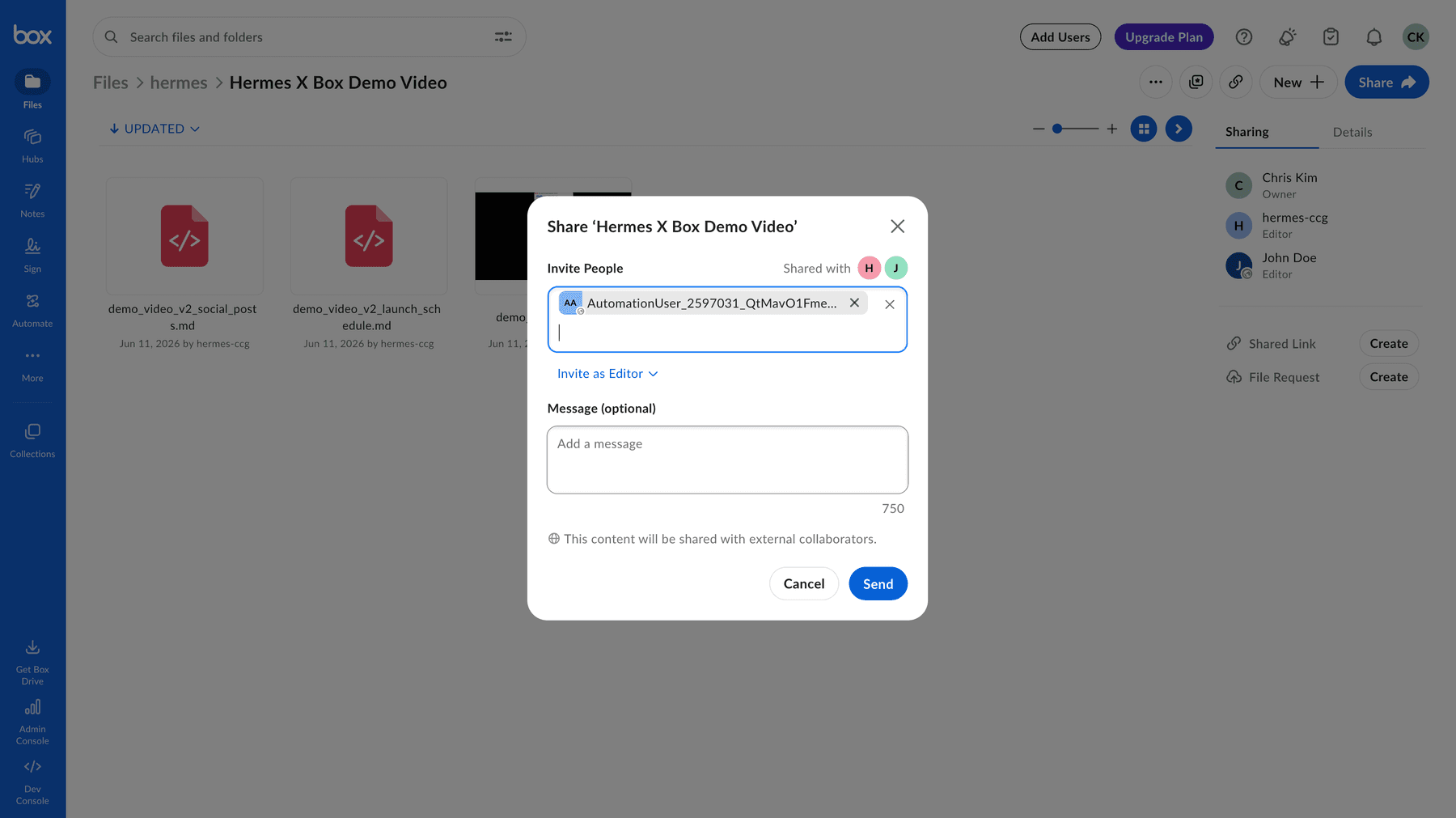Image resolution: width=1456 pixels, height=818 pixels.
Task: Switch to the Sharing tab
Action: (1246, 132)
